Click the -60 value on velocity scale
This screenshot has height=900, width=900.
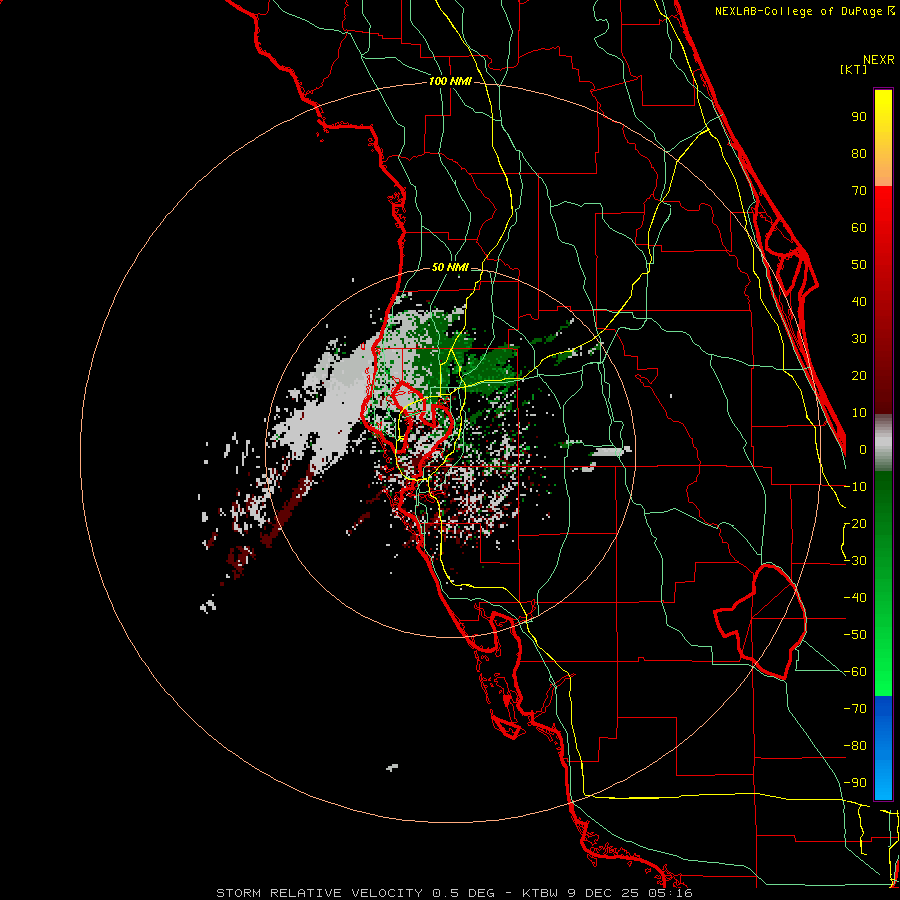[x=855, y=672]
